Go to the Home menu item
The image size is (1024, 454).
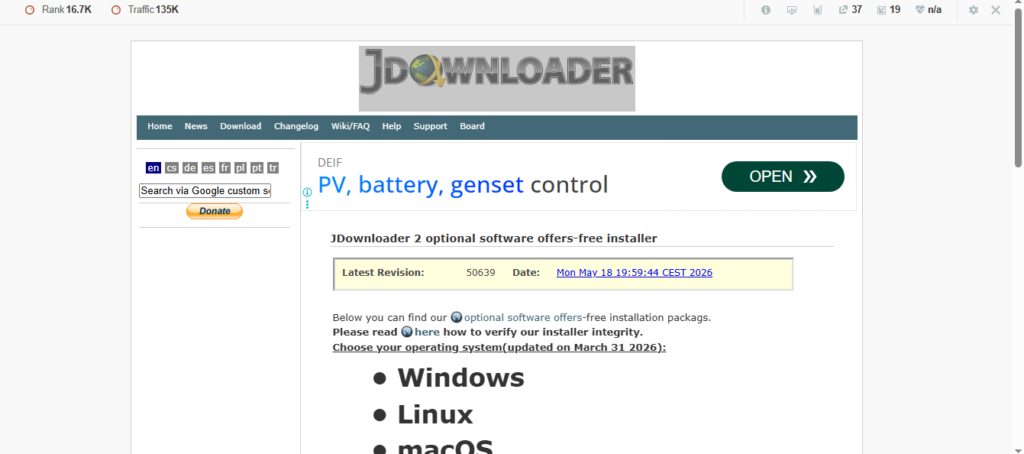point(160,126)
